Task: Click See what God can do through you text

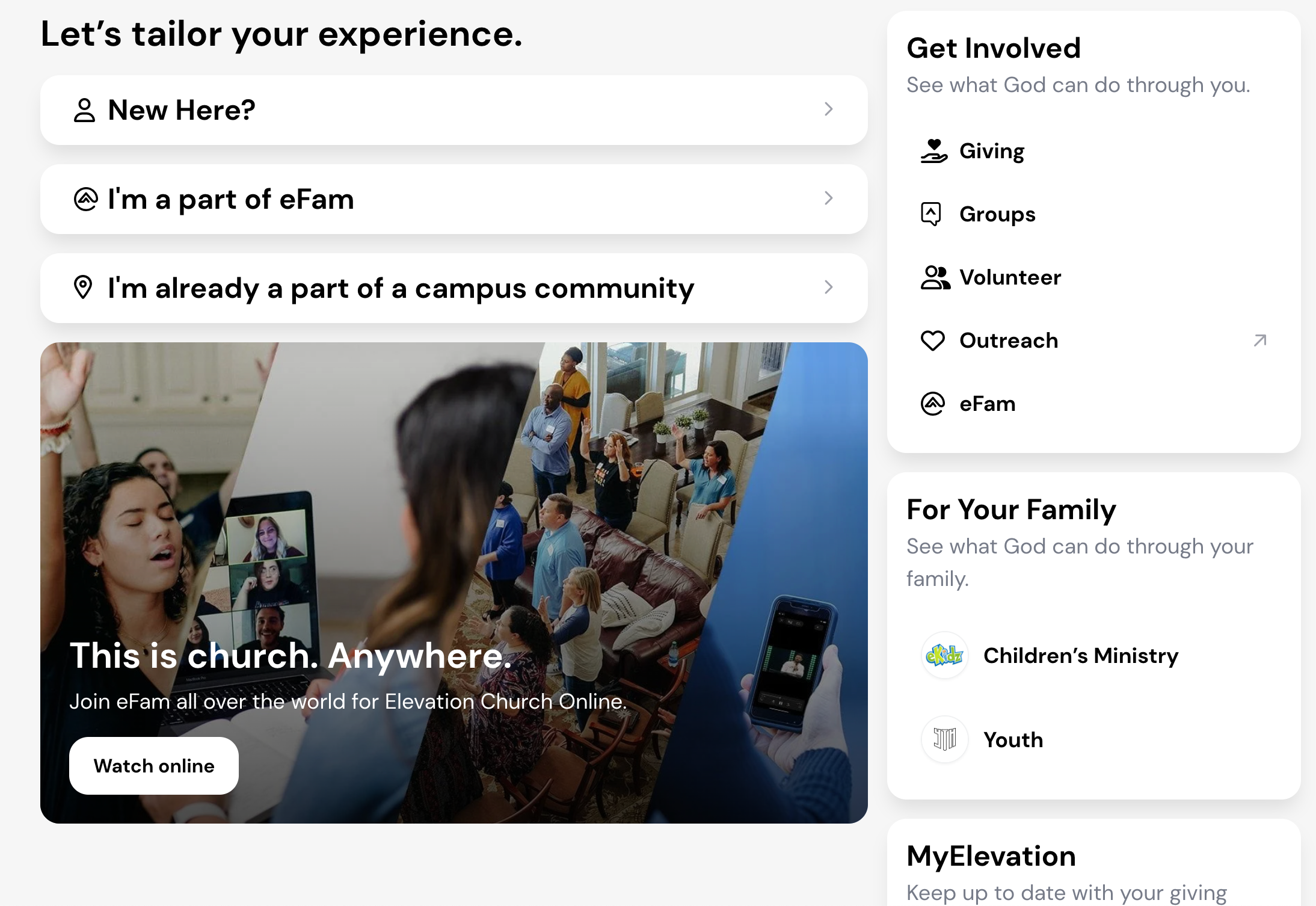Action: coord(1078,85)
